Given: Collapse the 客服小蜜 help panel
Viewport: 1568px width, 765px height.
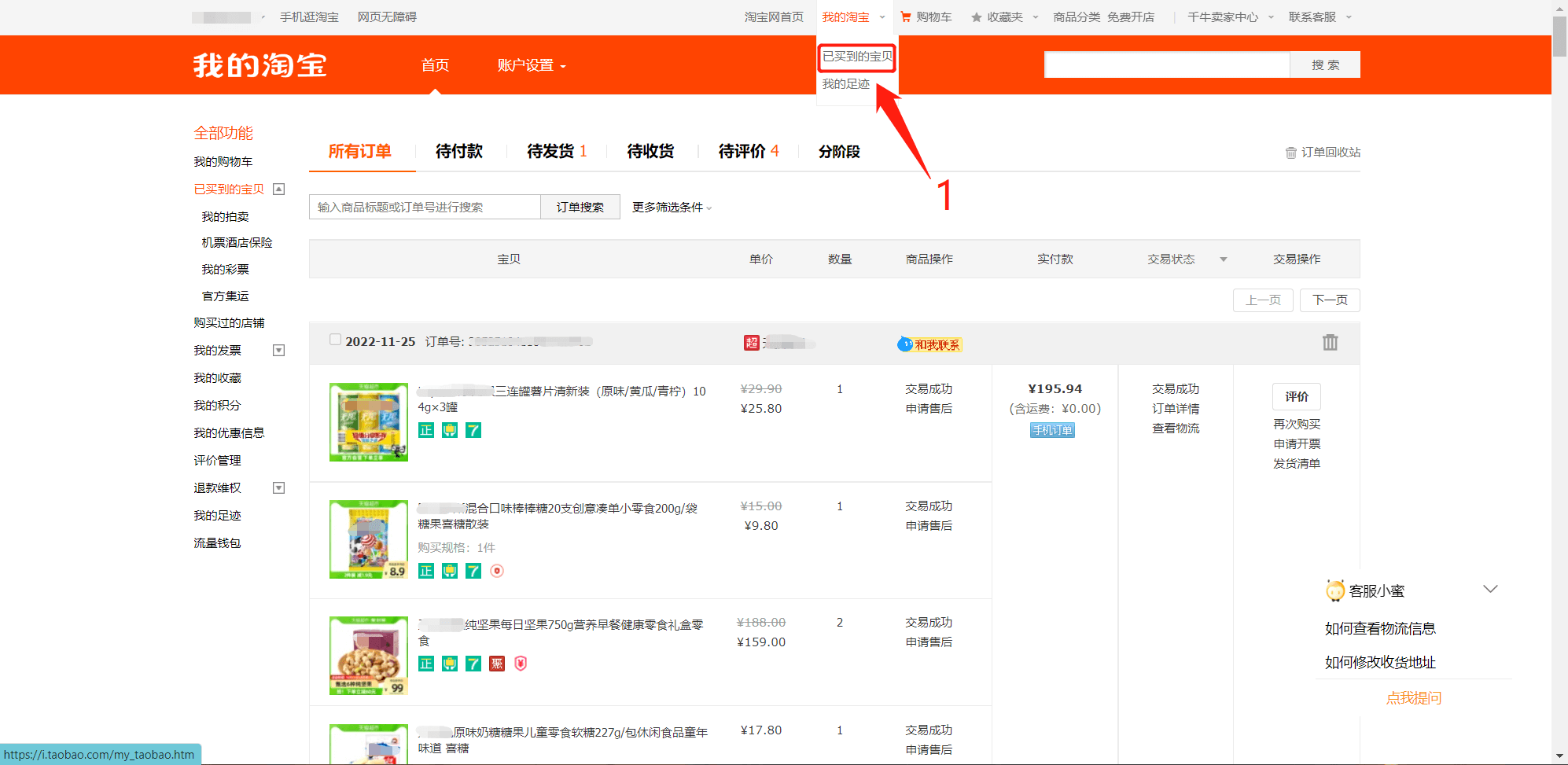Looking at the screenshot, I should click(x=1490, y=589).
